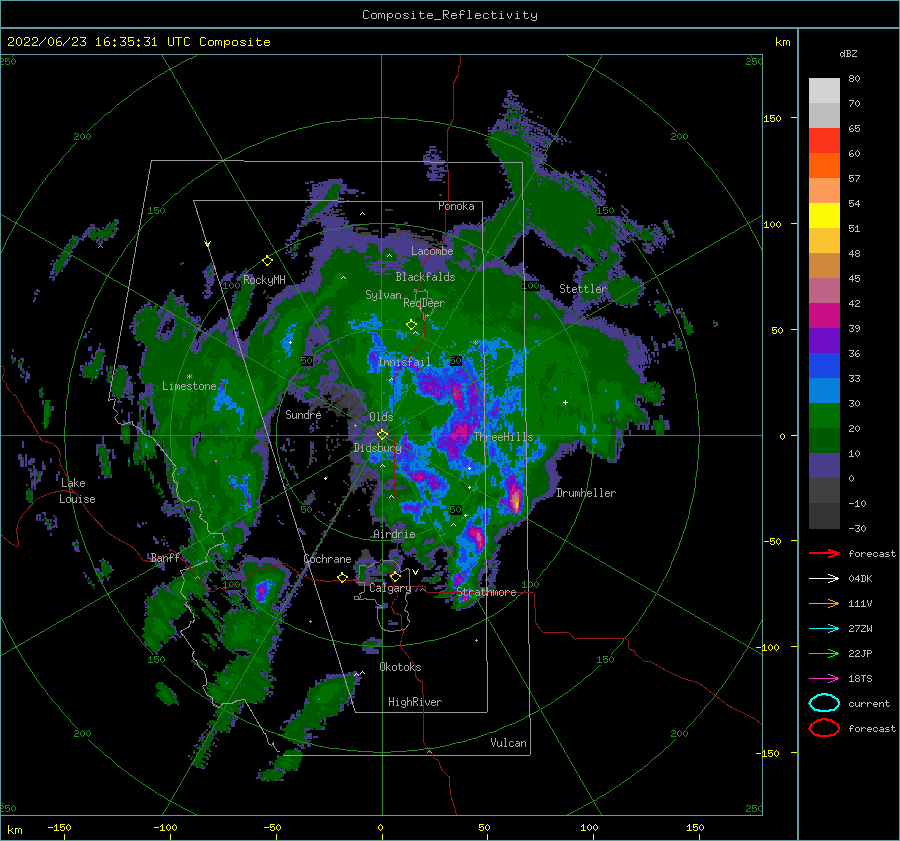900x841 pixels.
Task: Click the RedDeer city label
Action: [x=424, y=303]
